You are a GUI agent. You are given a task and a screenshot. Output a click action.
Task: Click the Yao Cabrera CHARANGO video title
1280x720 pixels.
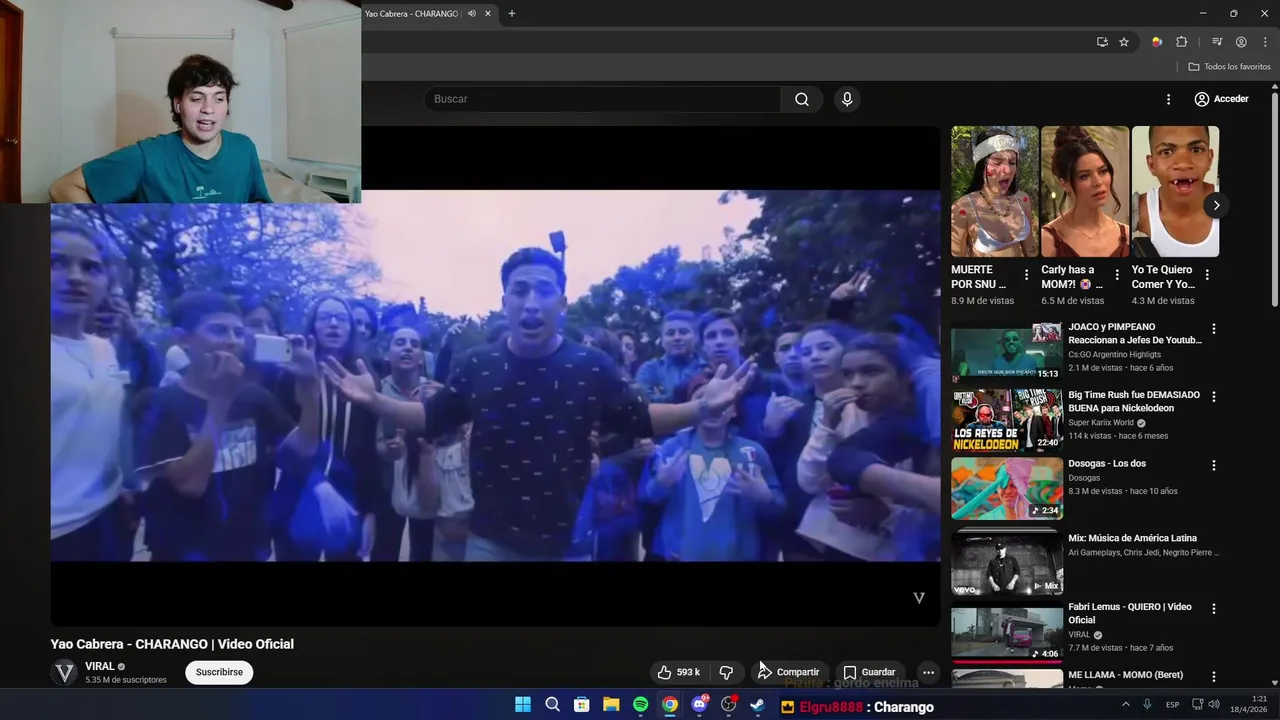pyautogui.click(x=172, y=644)
